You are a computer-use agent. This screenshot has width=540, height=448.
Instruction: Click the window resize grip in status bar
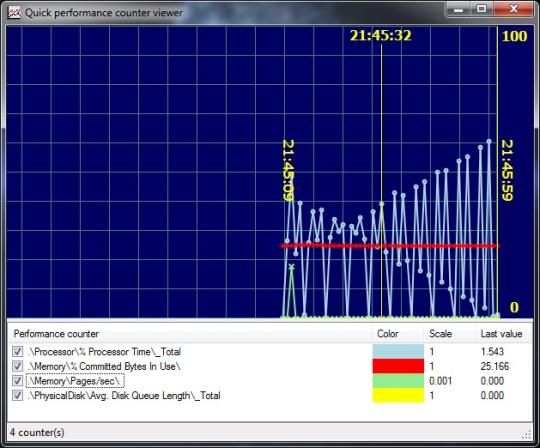(527, 435)
